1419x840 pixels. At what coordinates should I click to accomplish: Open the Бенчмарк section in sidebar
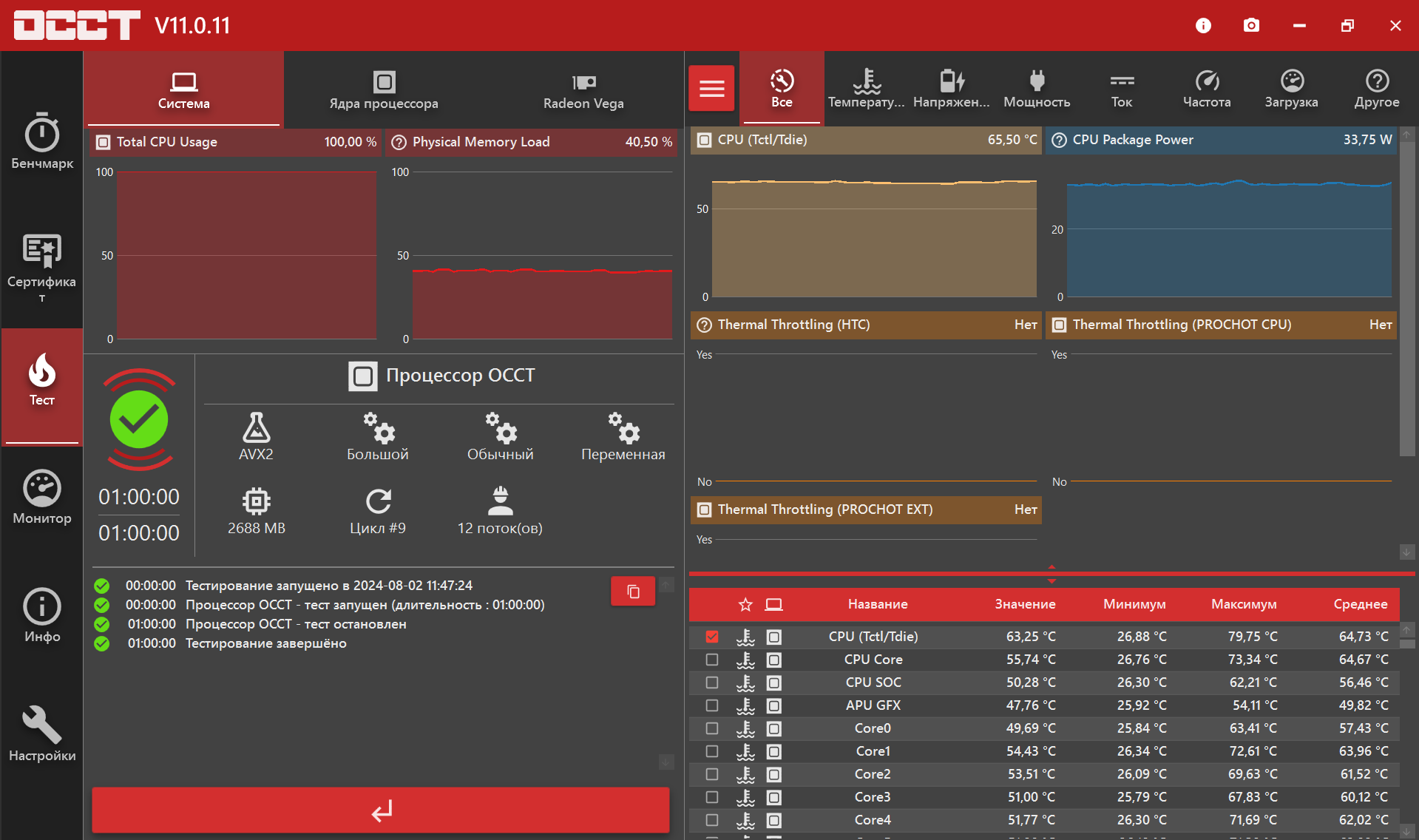tap(42, 142)
